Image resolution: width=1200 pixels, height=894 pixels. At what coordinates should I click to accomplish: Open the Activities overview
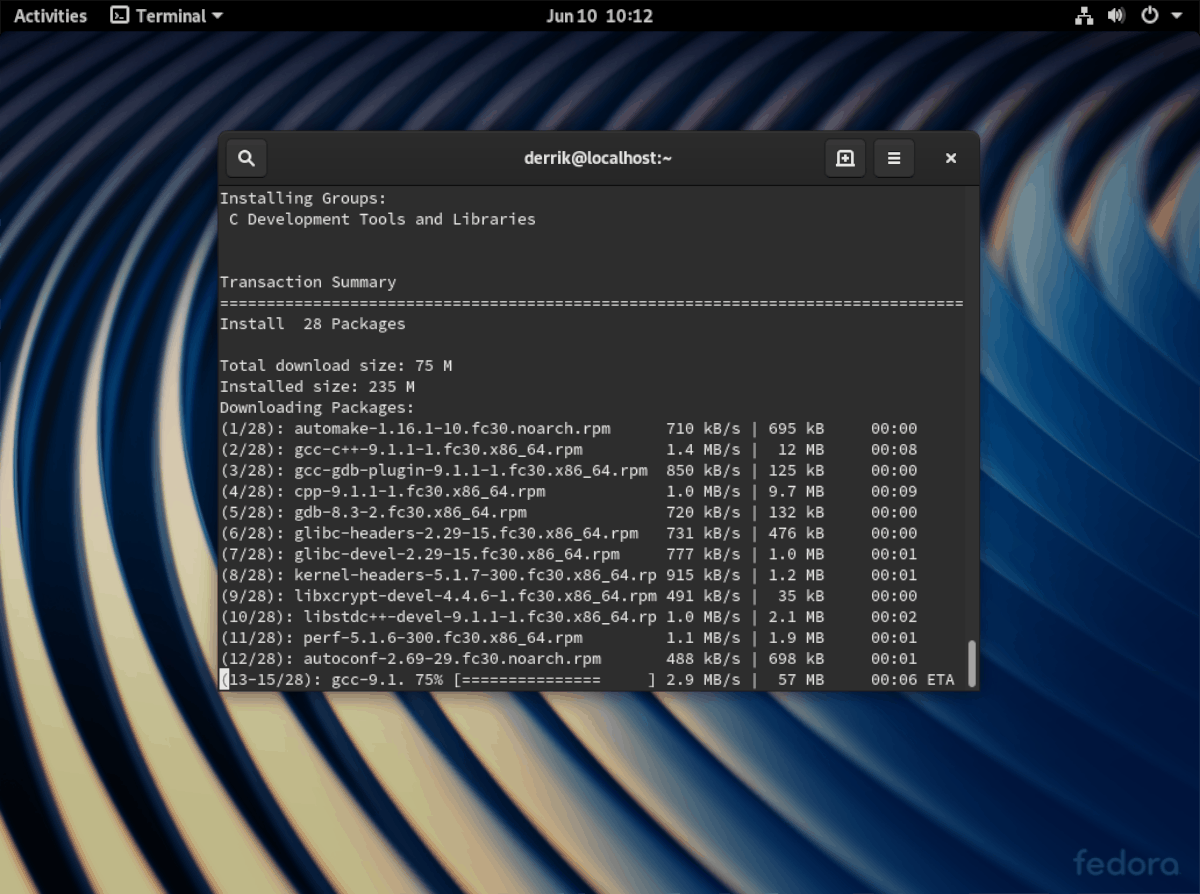tap(50, 16)
